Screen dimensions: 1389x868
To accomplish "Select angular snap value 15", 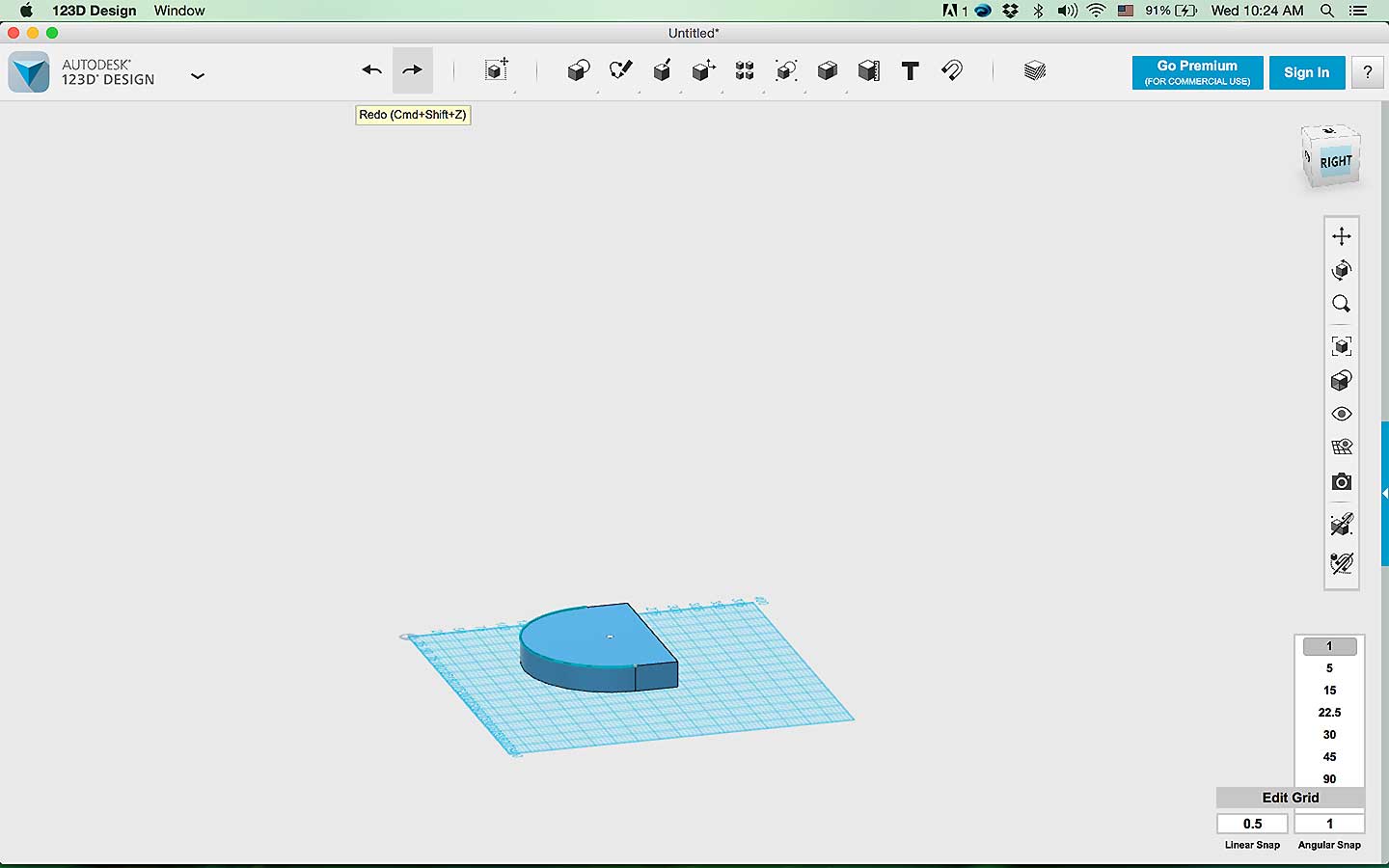I will click(x=1329, y=691).
